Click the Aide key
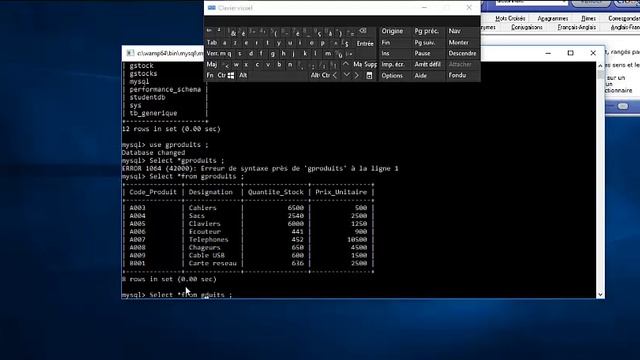Screen dimensions: 640x360 pyautogui.click(x=420, y=76)
